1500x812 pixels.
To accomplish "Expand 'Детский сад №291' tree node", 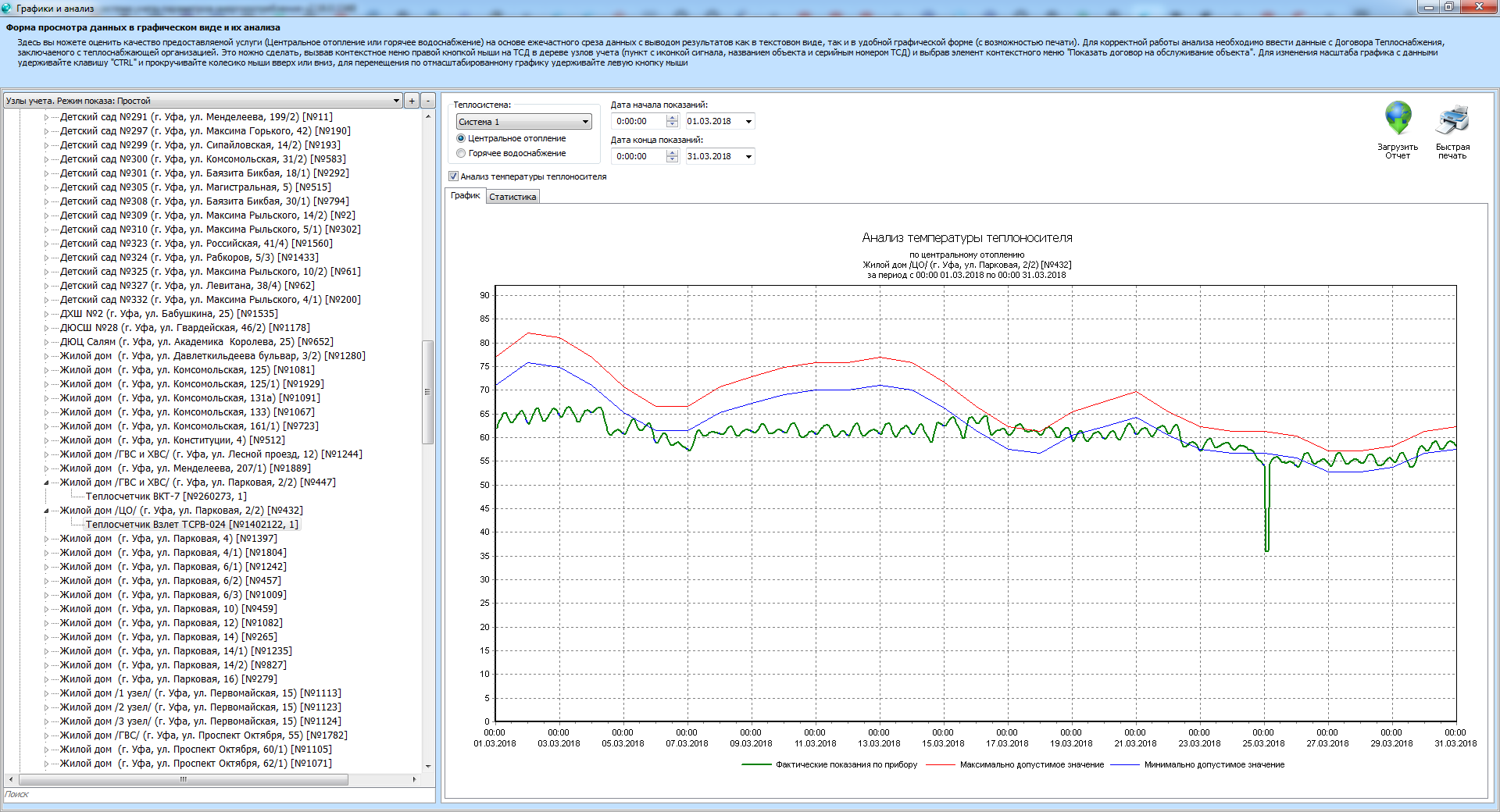I will click(x=46, y=117).
